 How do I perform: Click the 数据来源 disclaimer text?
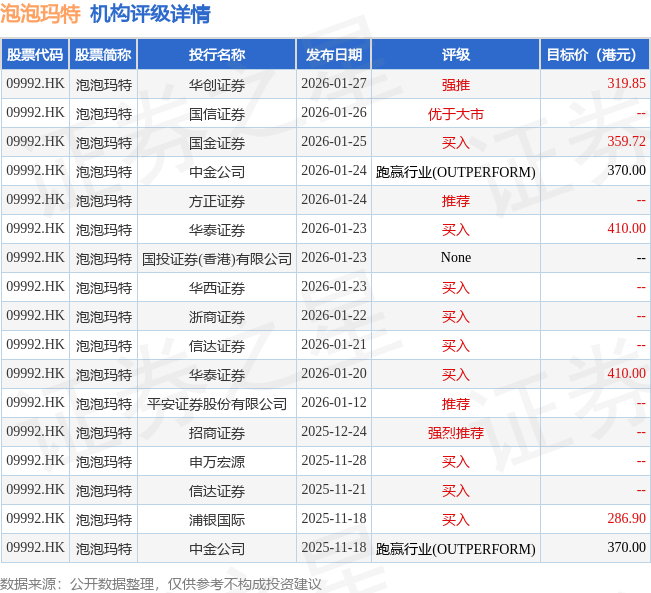(x=161, y=584)
